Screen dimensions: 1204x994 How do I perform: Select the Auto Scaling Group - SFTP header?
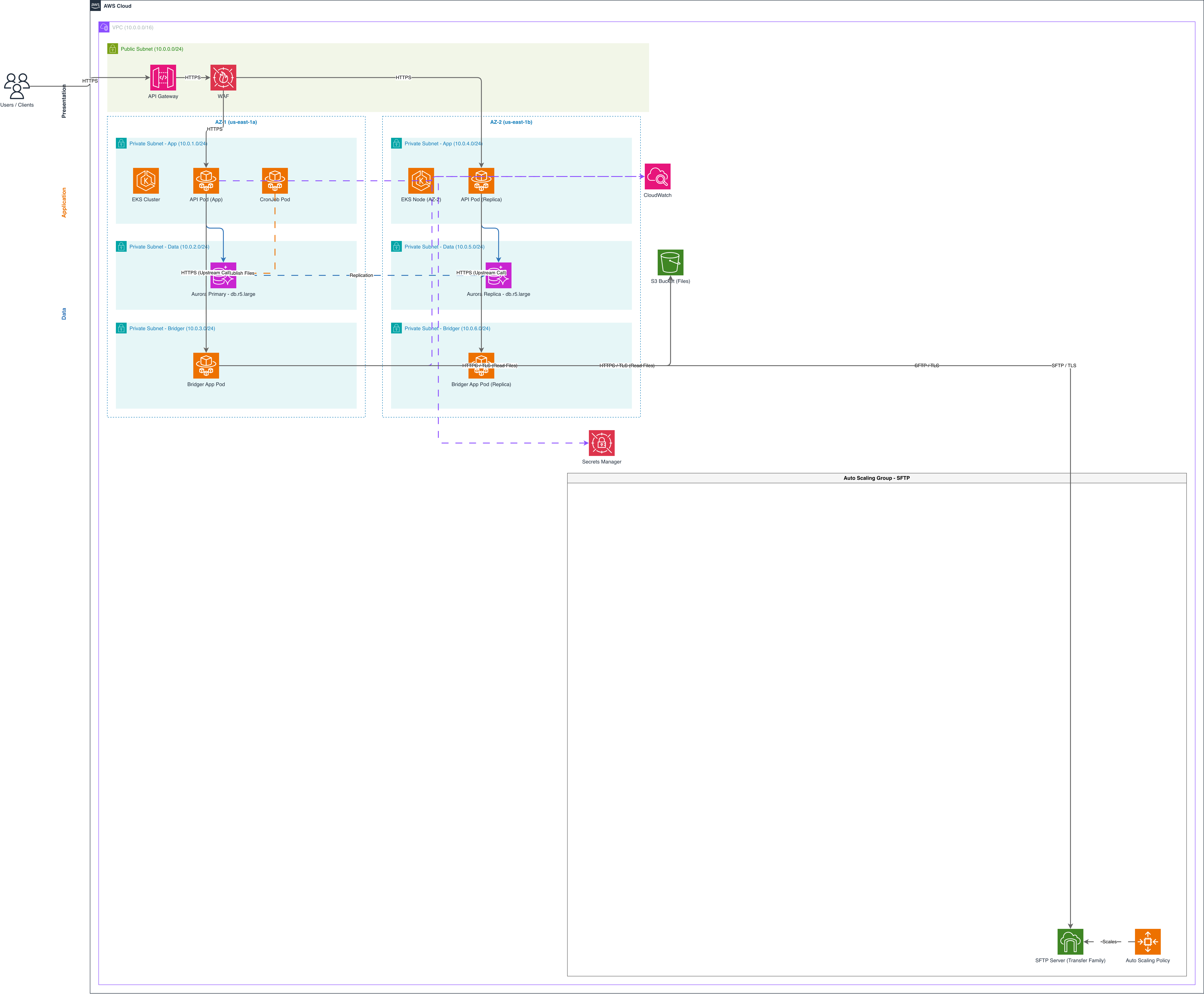click(x=877, y=478)
